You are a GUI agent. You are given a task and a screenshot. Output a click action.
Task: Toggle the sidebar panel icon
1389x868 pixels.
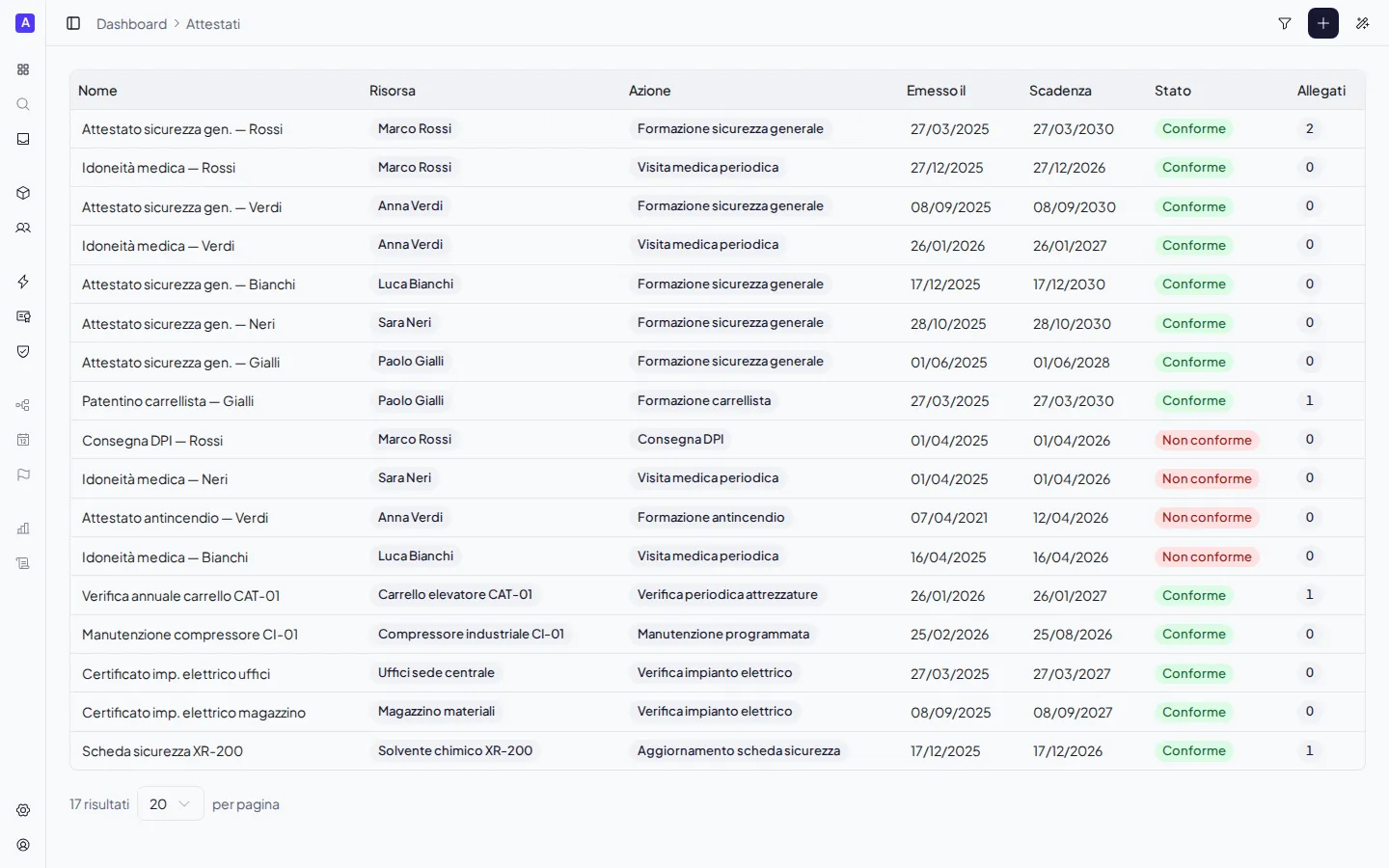pyautogui.click(x=73, y=23)
